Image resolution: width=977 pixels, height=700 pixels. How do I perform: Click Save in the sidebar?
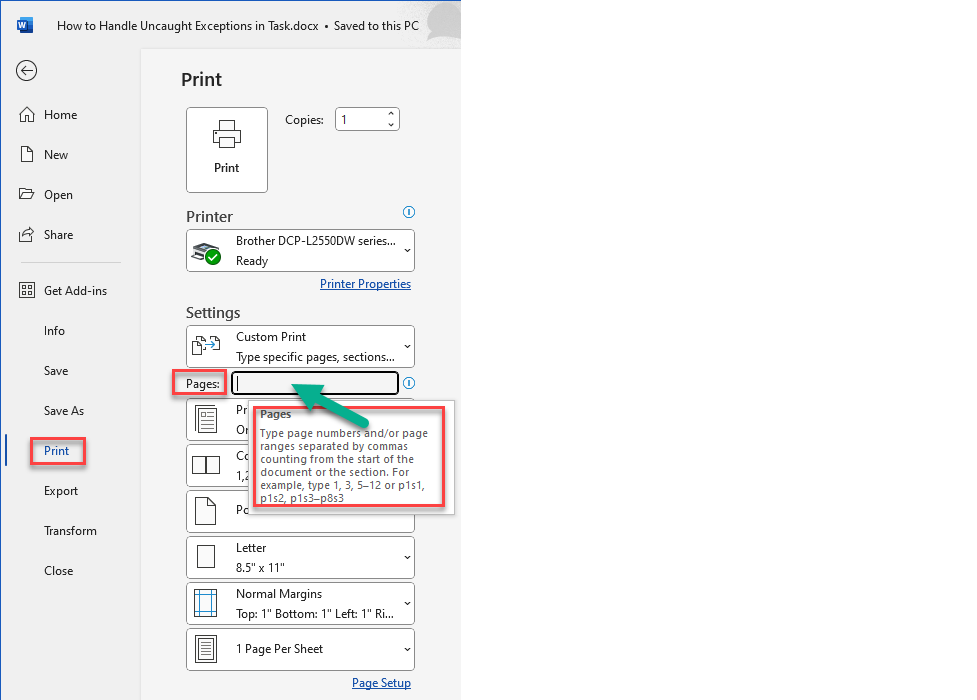tap(56, 370)
